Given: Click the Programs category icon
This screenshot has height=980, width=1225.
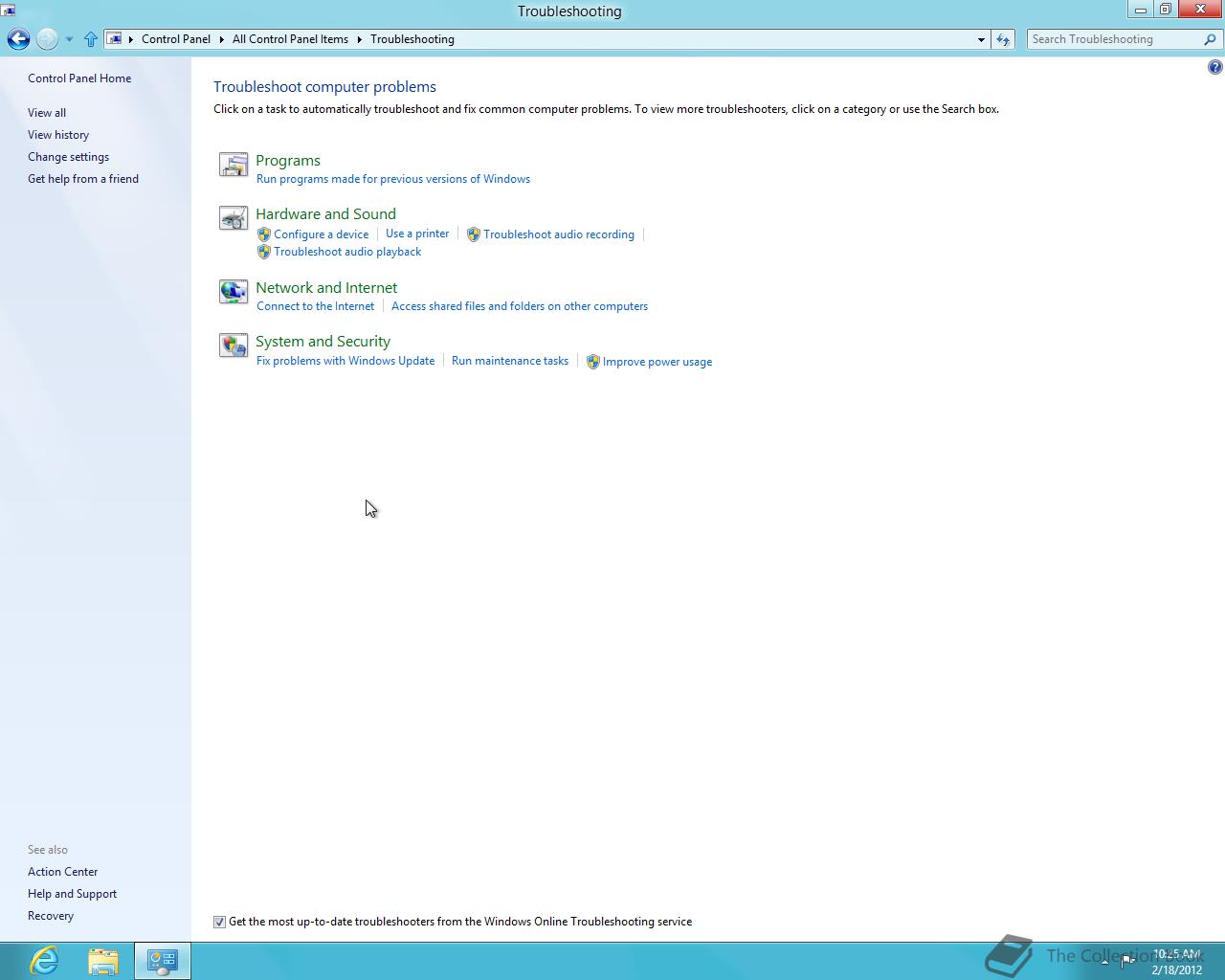Looking at the screenshot, I should 234,165.
